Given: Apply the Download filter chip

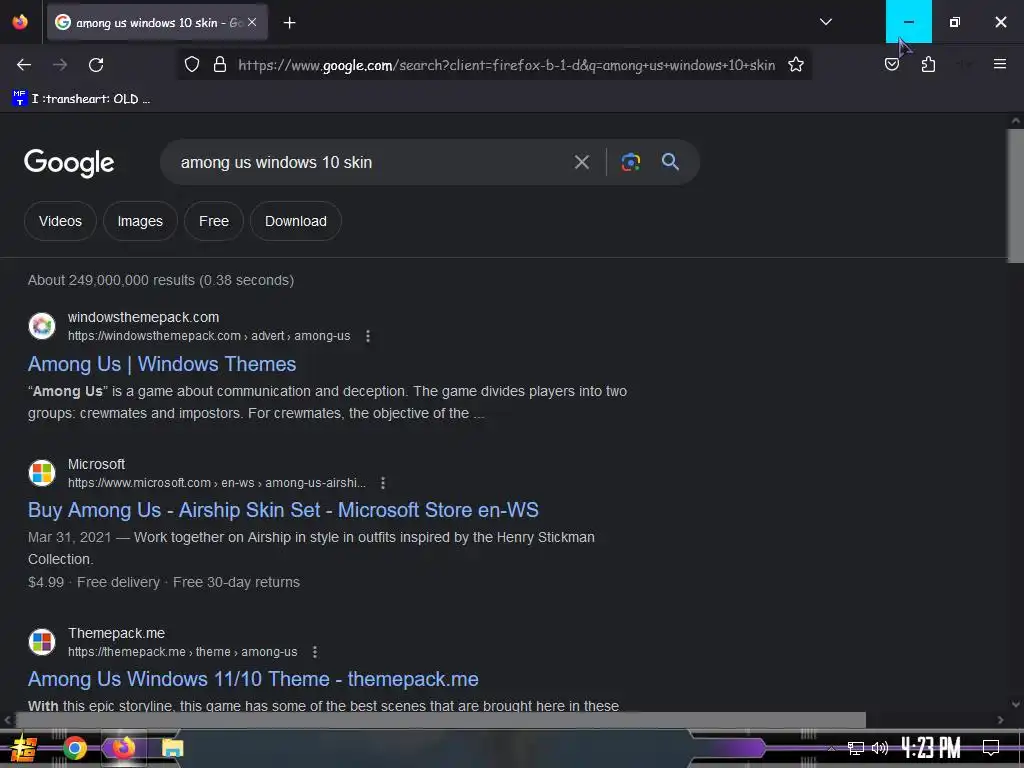Looking at the screenshot, I should [x=295, y=221].
